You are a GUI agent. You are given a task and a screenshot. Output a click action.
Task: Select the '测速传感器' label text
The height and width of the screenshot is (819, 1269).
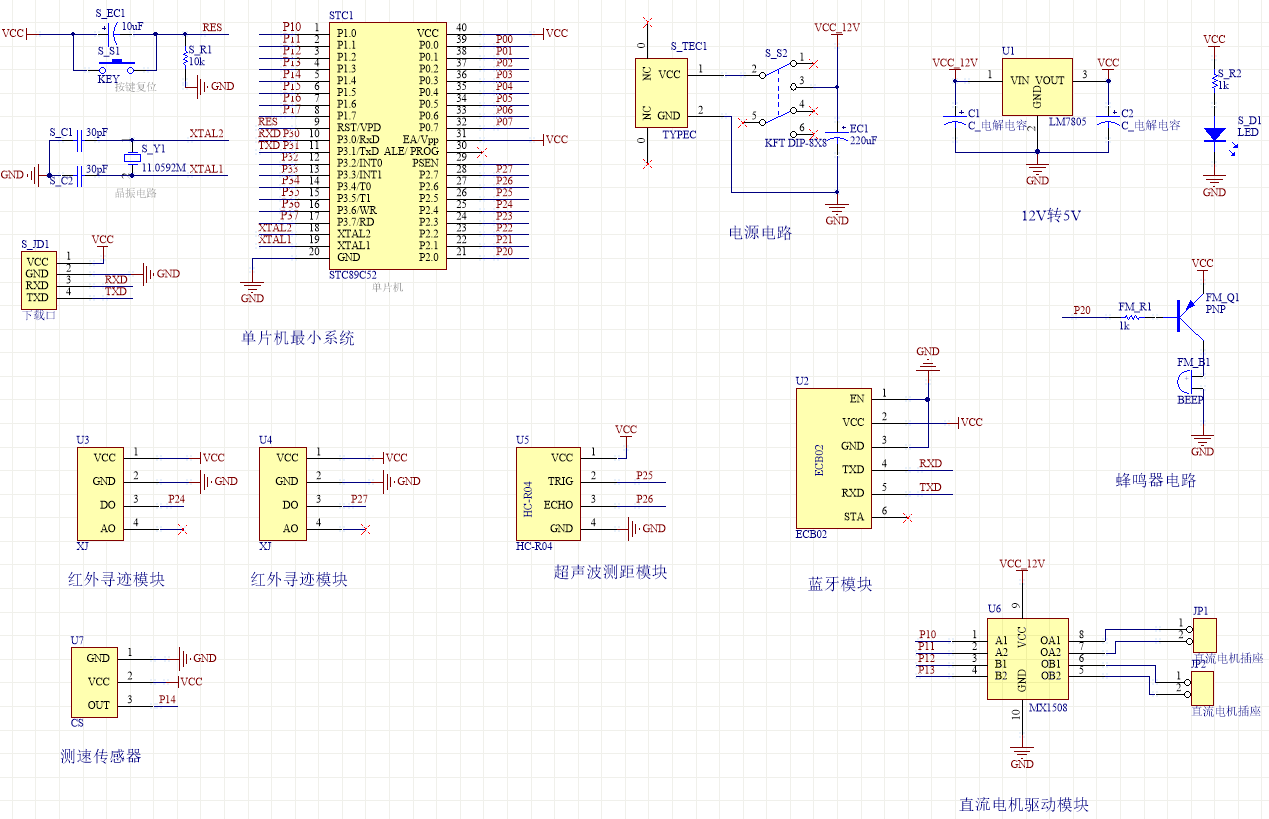[101, 756]
